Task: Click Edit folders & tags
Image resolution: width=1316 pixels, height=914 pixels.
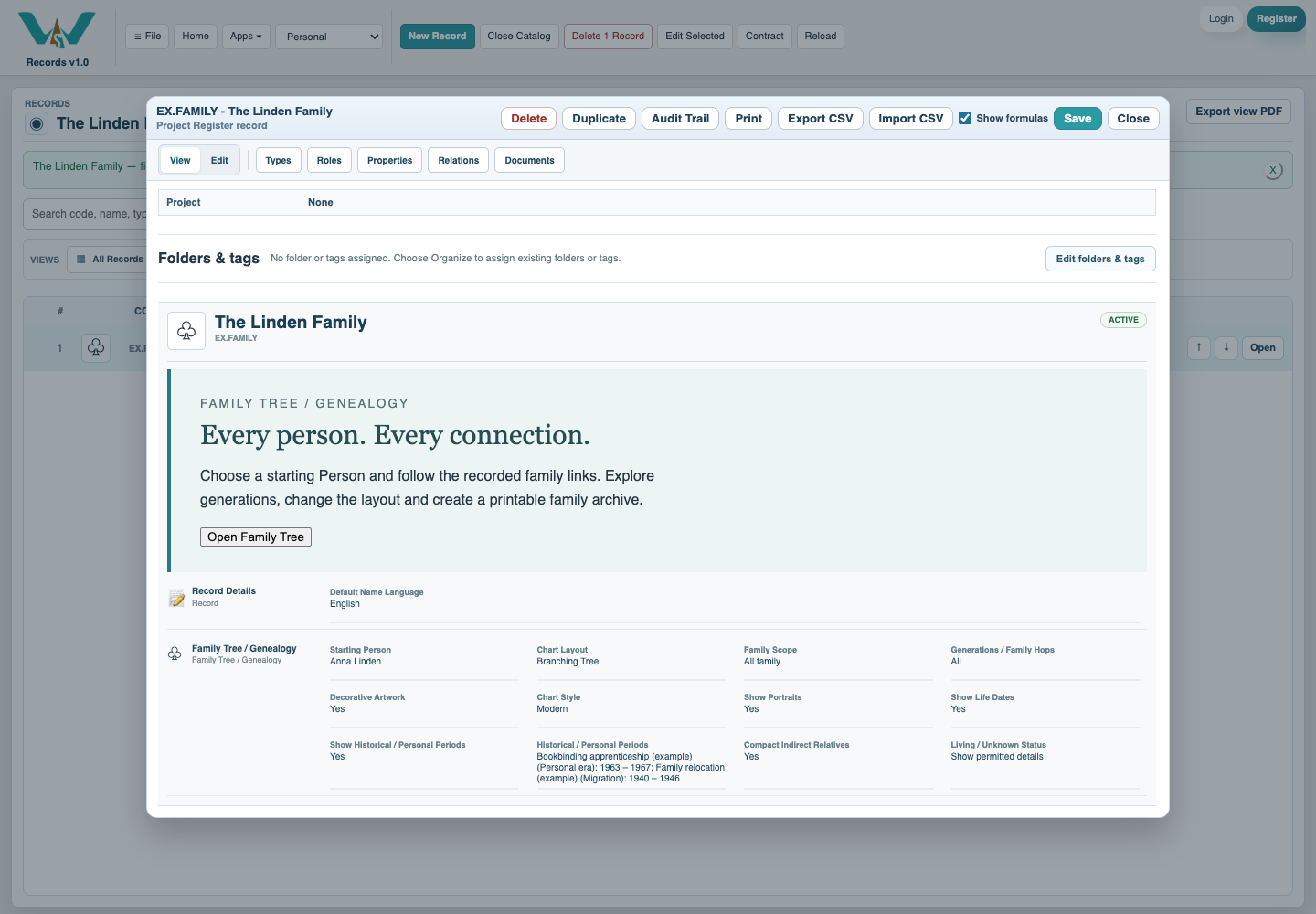Action: (x=1100, y=259)
